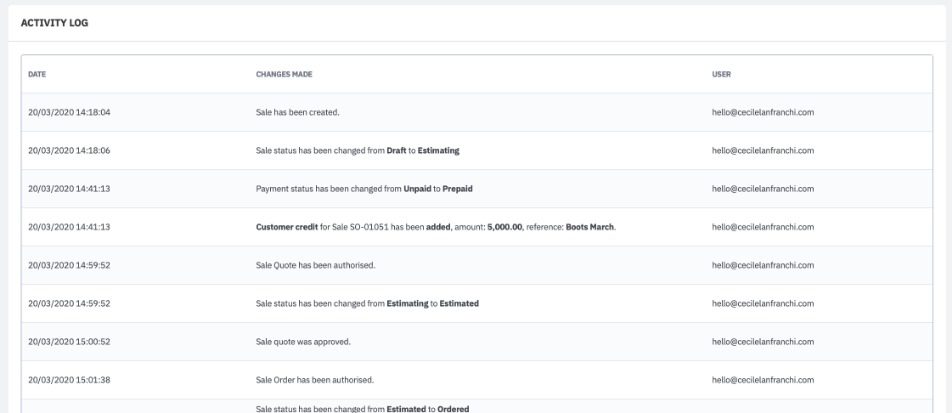Click the Estimated to Ordered status change
952x413 pixels.
click(362, 408)
